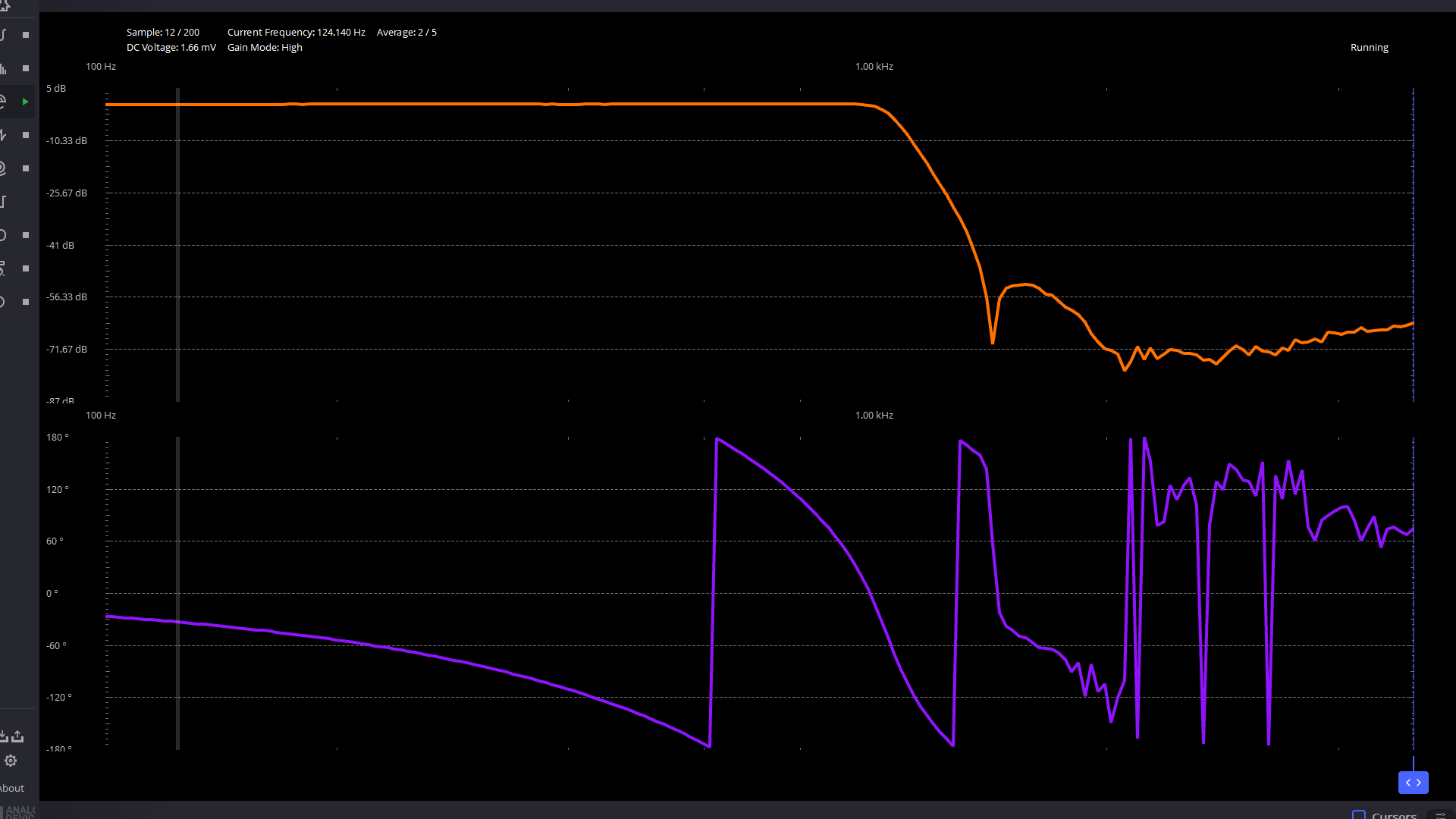This screenshot has height=819, width=1456.
Task: Select the active Network Analyzer sidebar icon
Action: [x=4, y=101]
